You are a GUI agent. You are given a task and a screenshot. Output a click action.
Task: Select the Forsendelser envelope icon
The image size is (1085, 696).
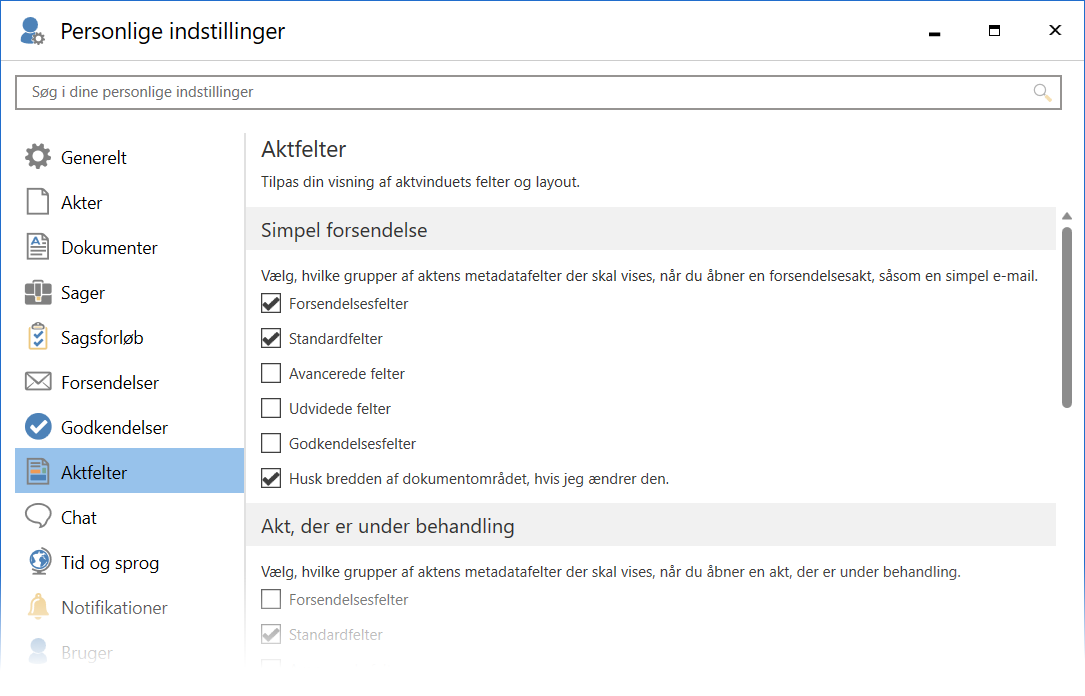(37, 382)
